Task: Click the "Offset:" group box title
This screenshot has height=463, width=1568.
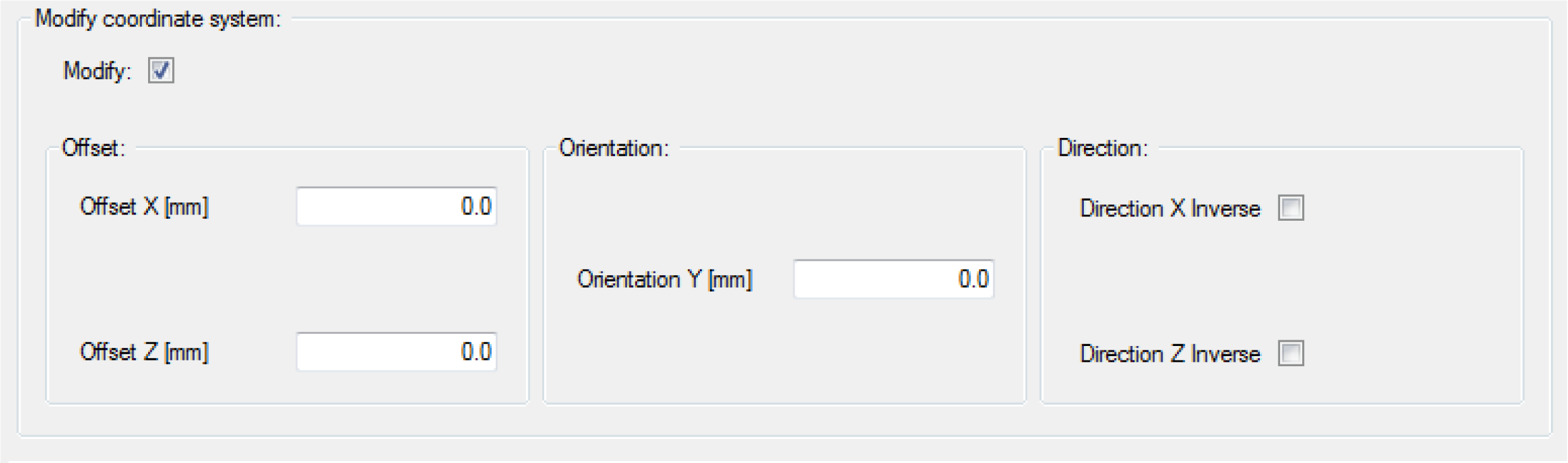Action: pos(93,148)
